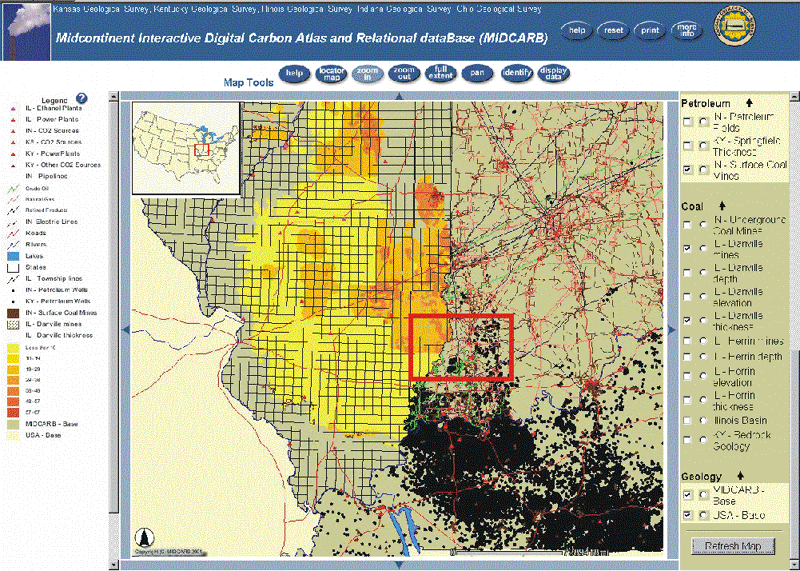Check the KY - Springfield Thickness checkbox
The image size is (800, 571).
[688, 146]
